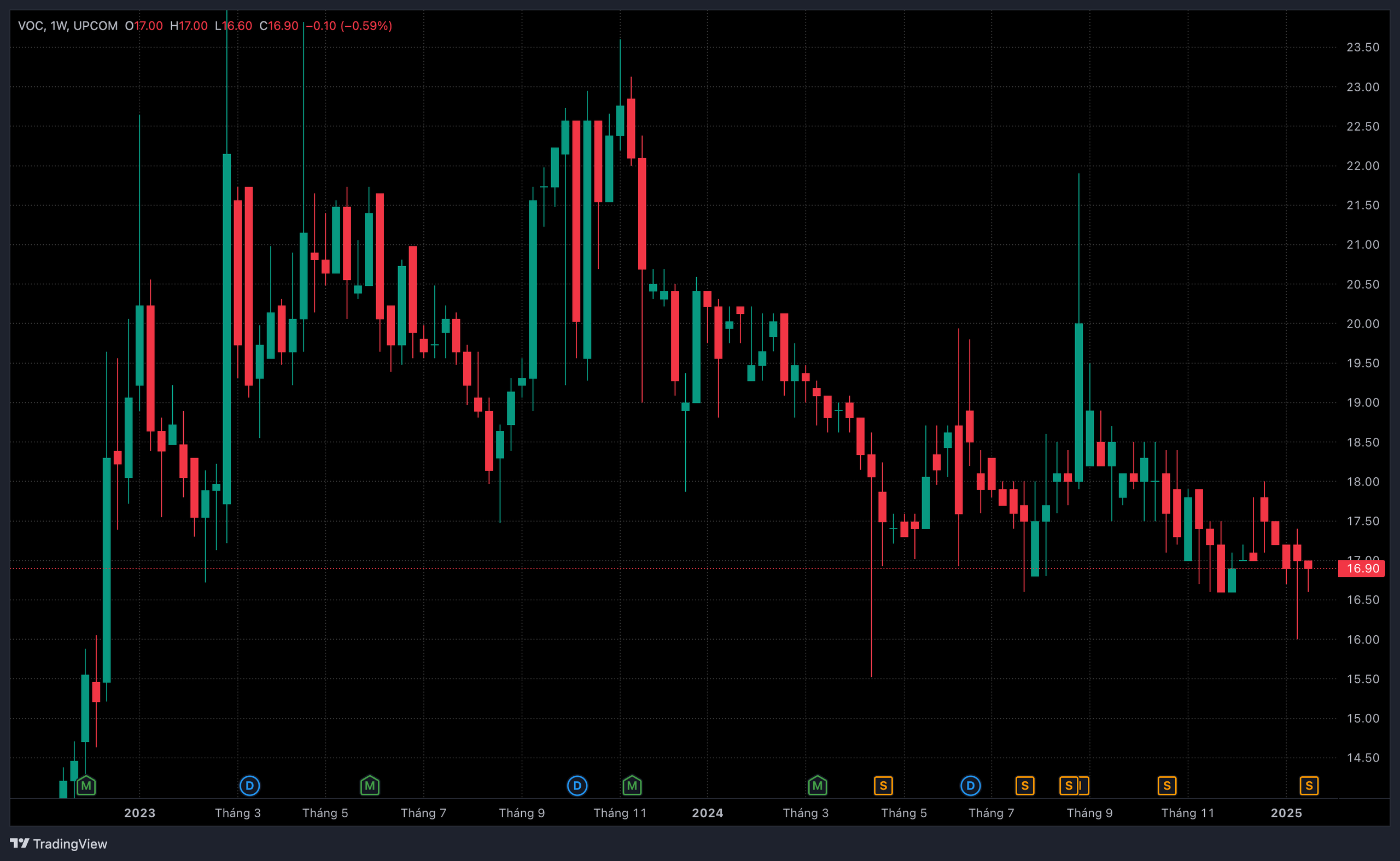
Task: Click the open value O17.00
Action: [144, 26]
